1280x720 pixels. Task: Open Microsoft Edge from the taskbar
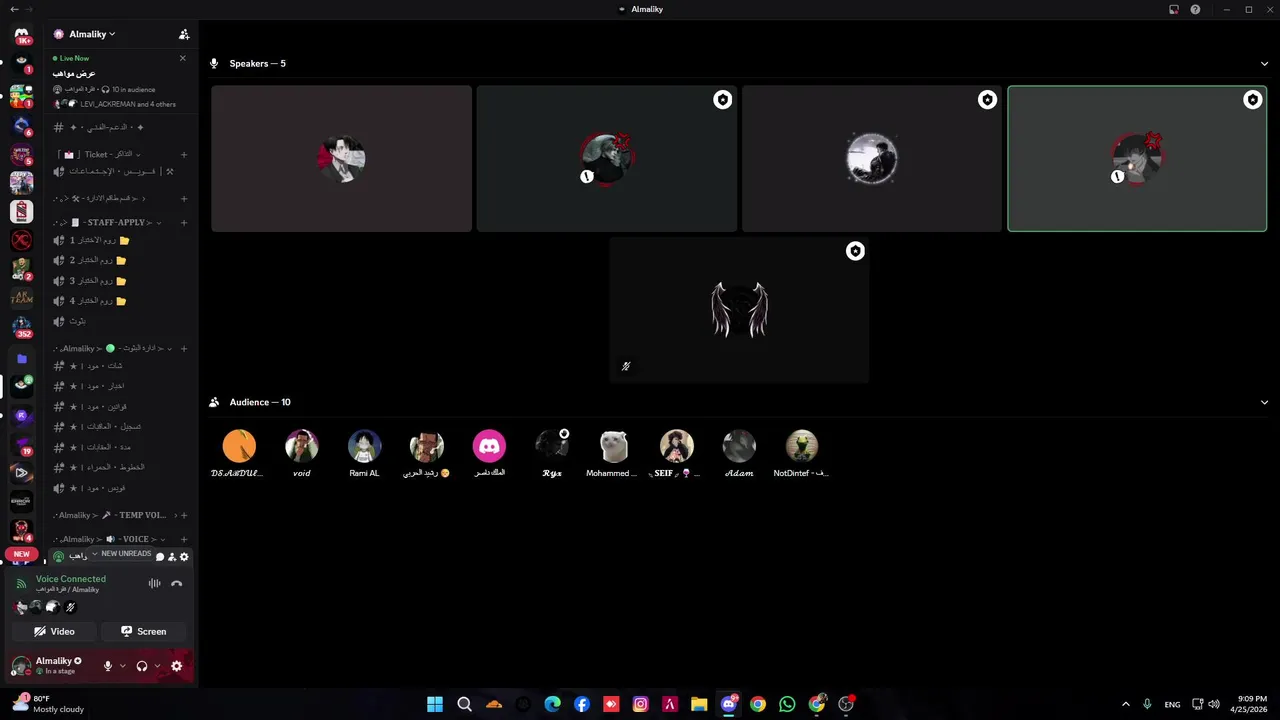552,704
